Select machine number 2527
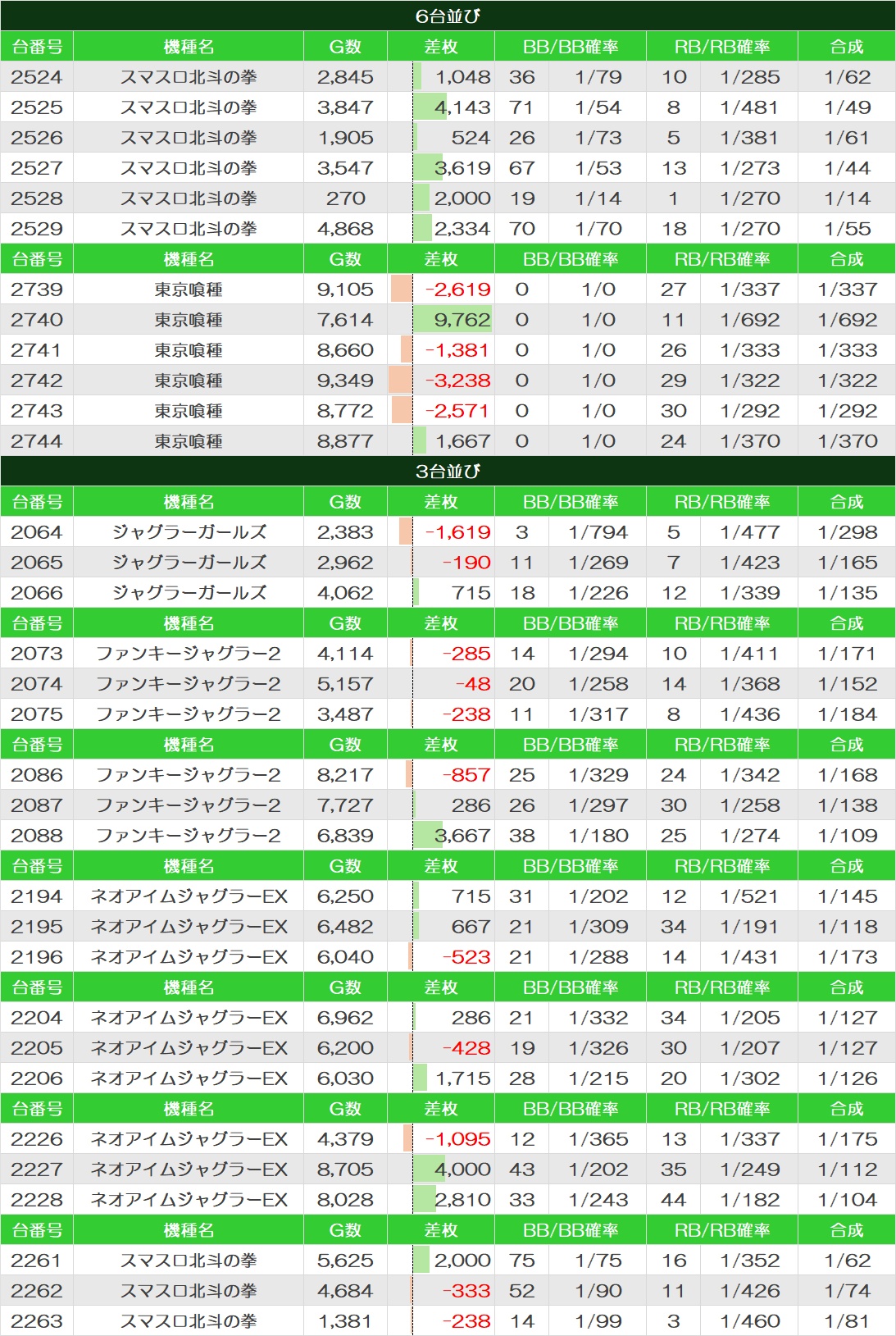 click(x=37, y=168)
